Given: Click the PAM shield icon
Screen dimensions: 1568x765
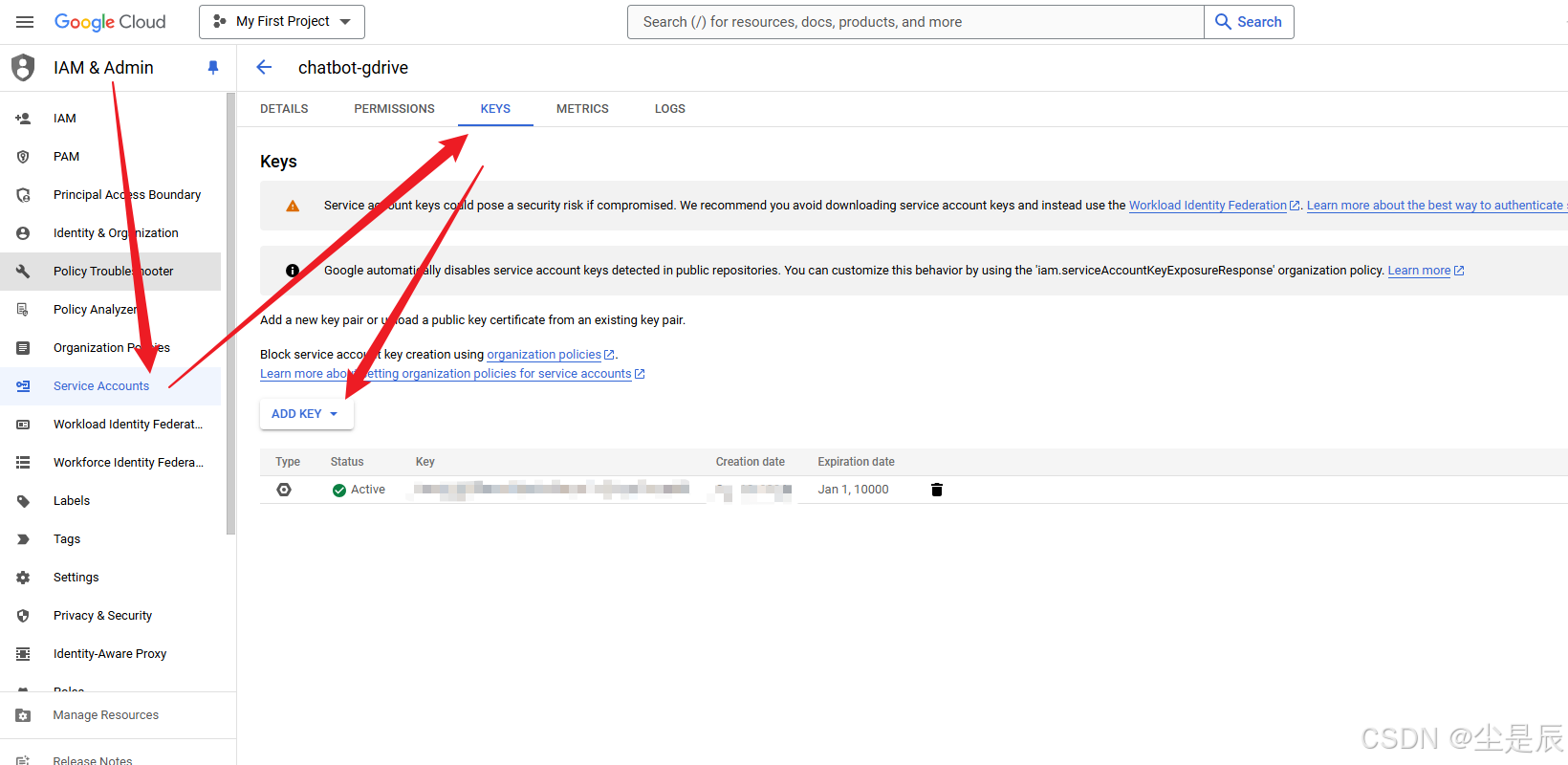Looking at the screenshot, I should point(23,157).
